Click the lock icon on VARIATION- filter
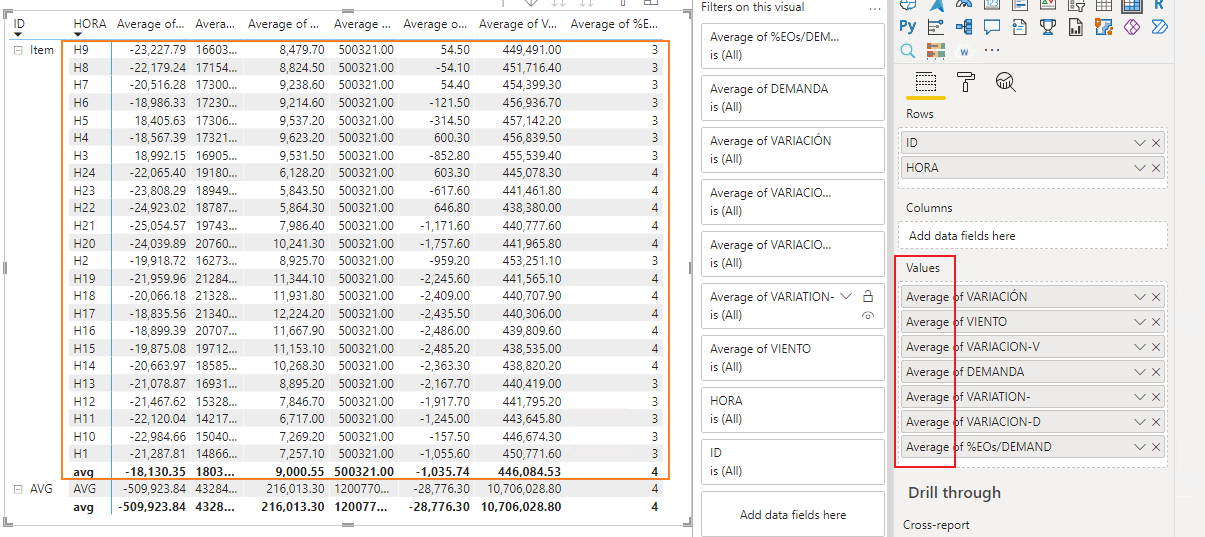Screen dimensions: 1205x537 pos(868,296)
